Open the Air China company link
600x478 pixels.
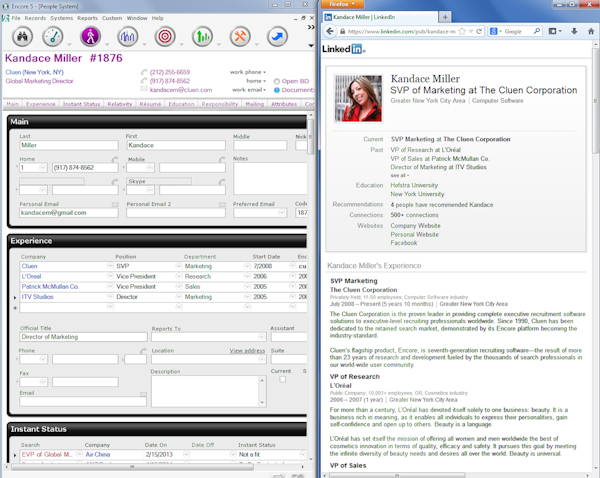[x=98, y=454]
